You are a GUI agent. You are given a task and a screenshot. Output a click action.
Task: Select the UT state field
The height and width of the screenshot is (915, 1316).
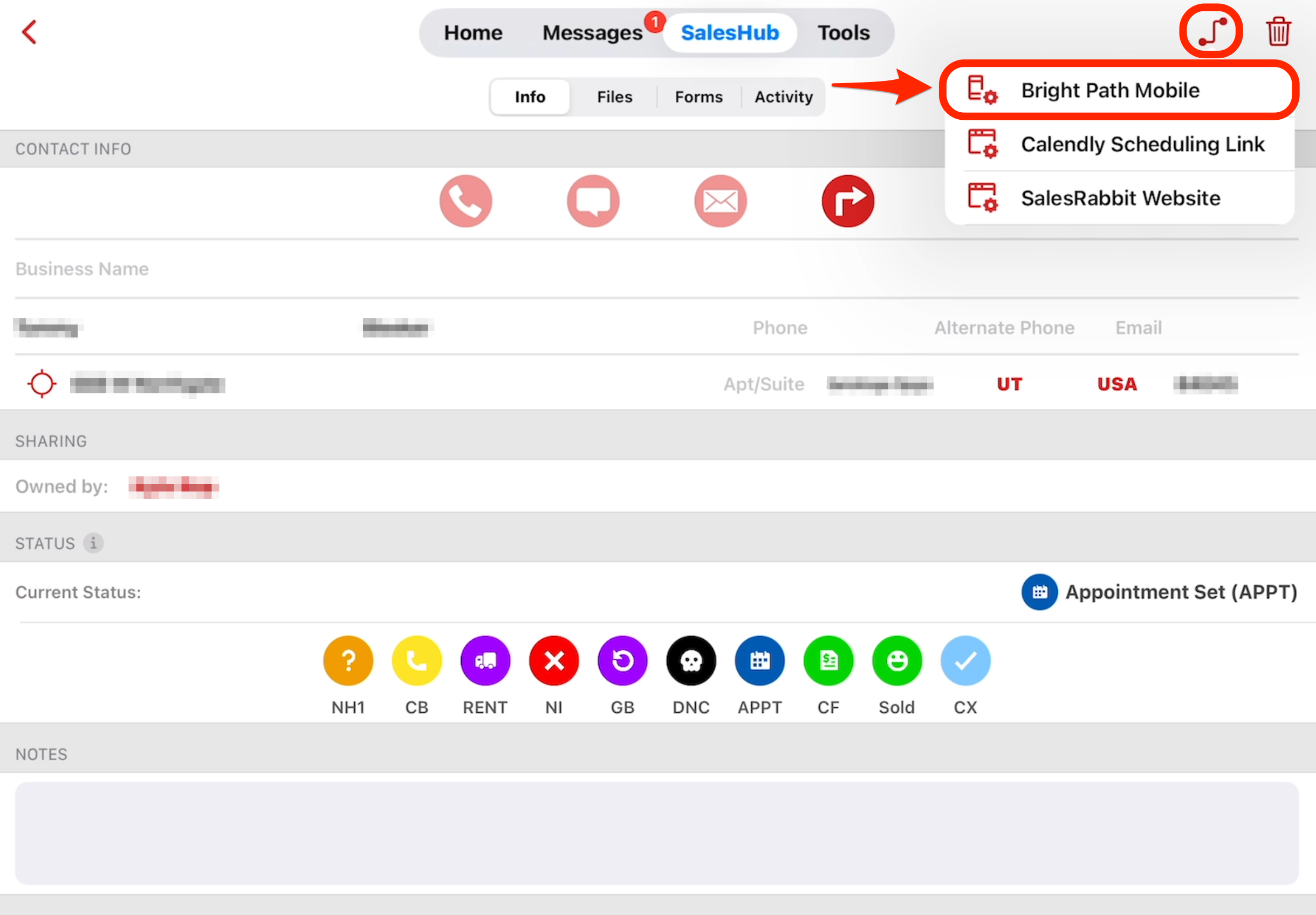[1009, 384]
